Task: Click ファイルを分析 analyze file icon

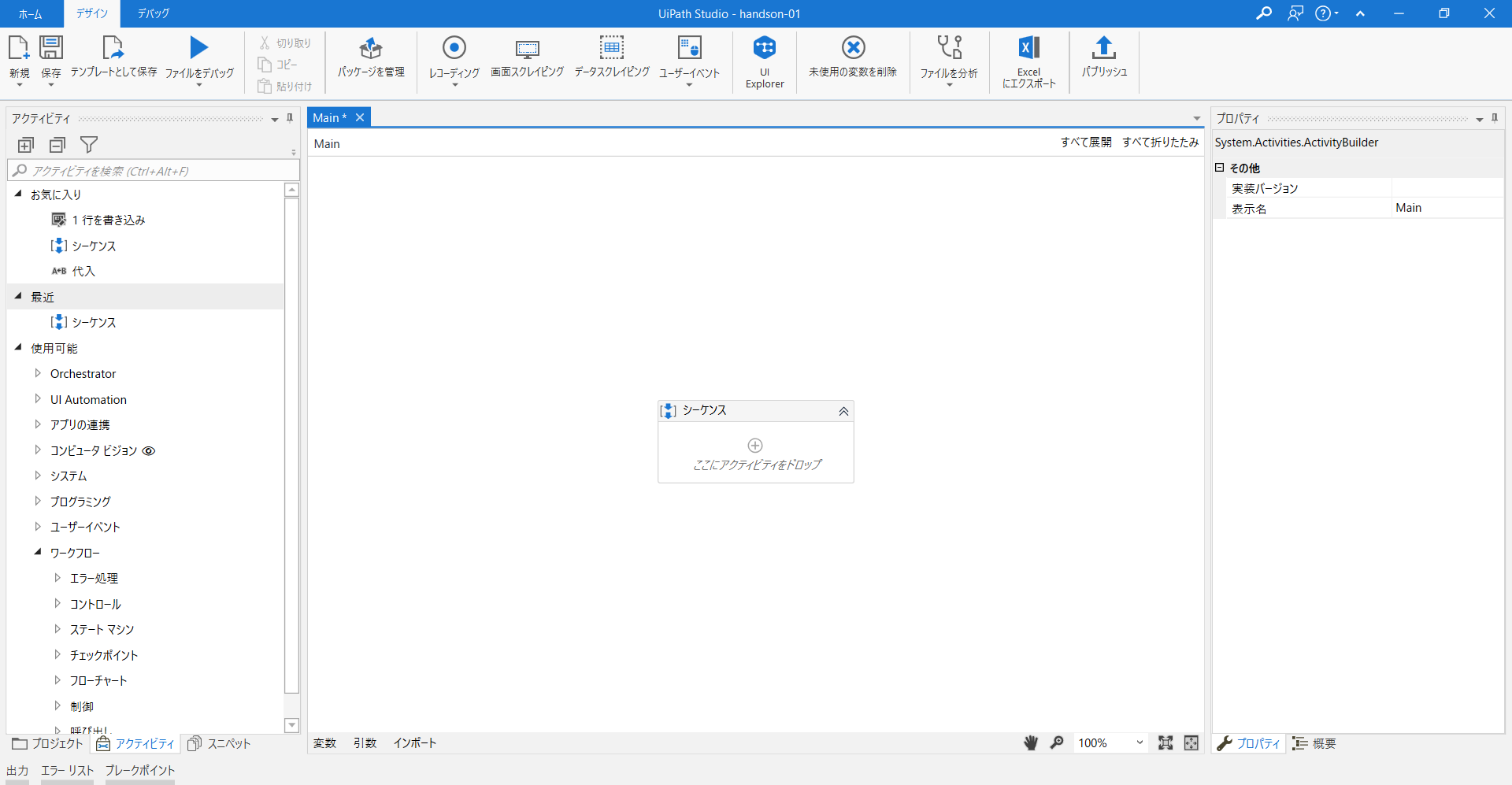Action: pos(949,48)
